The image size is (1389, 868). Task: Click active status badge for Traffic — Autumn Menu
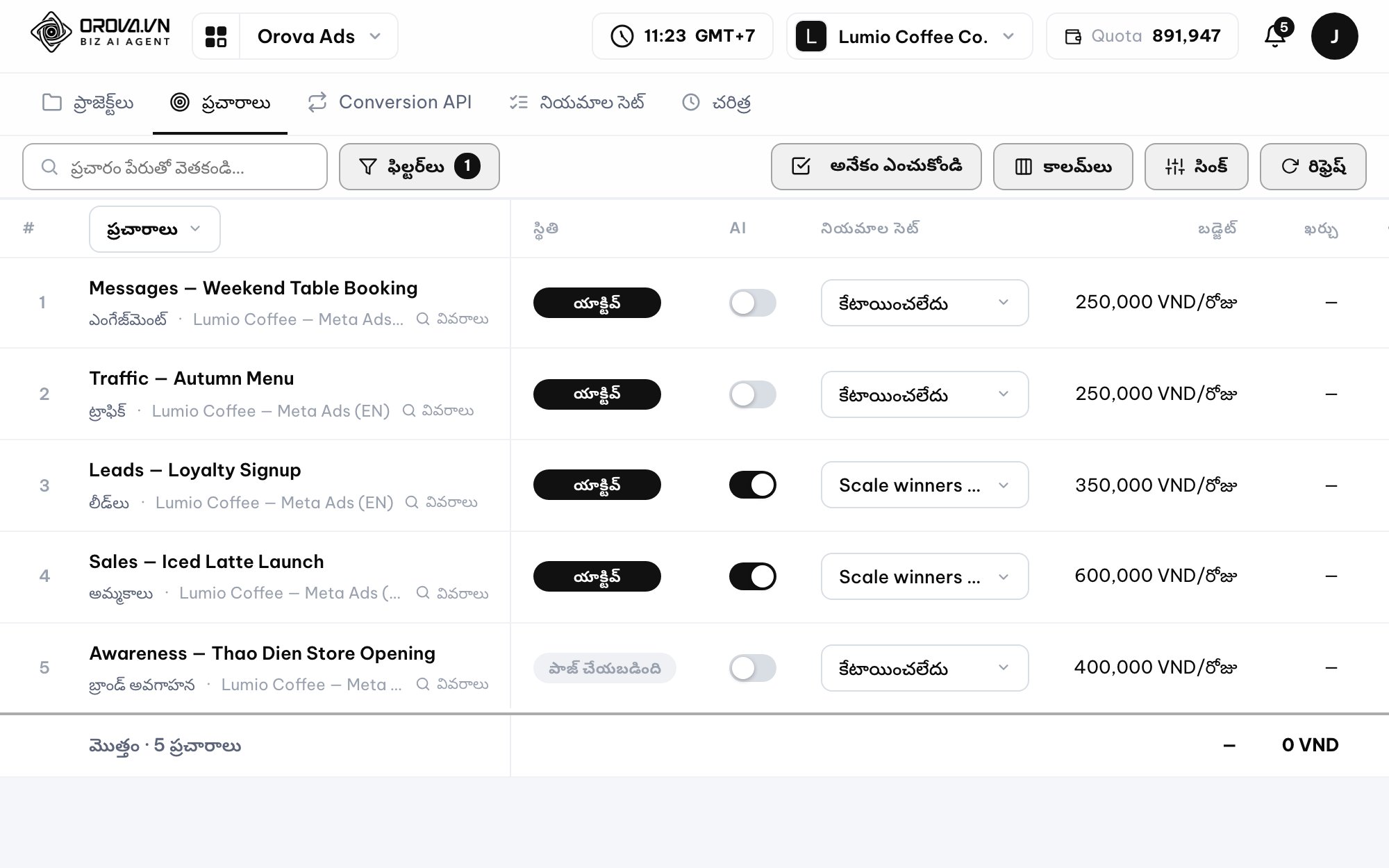click(597, 394)
